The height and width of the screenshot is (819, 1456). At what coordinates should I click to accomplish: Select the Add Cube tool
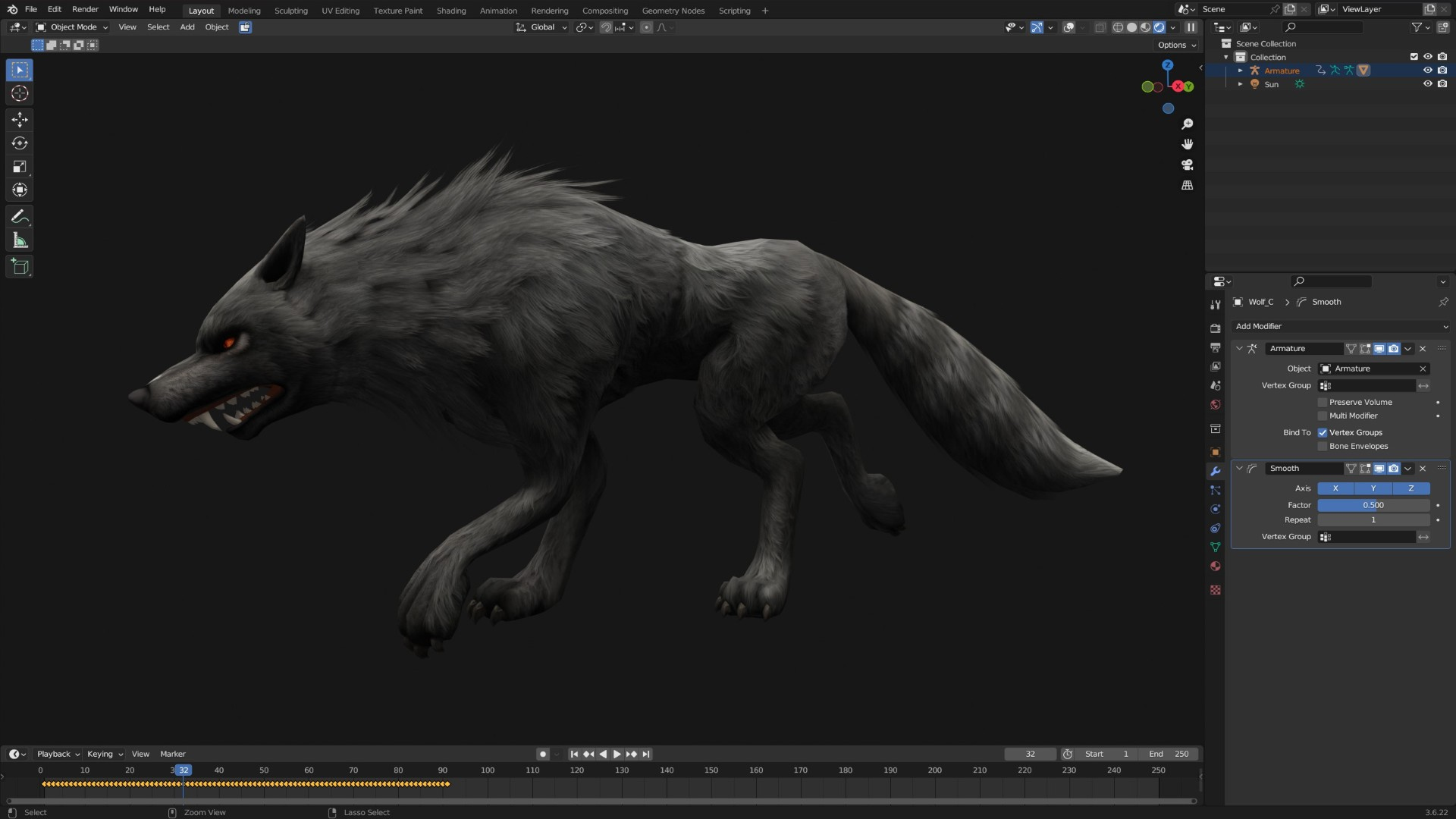pos(20,267)
